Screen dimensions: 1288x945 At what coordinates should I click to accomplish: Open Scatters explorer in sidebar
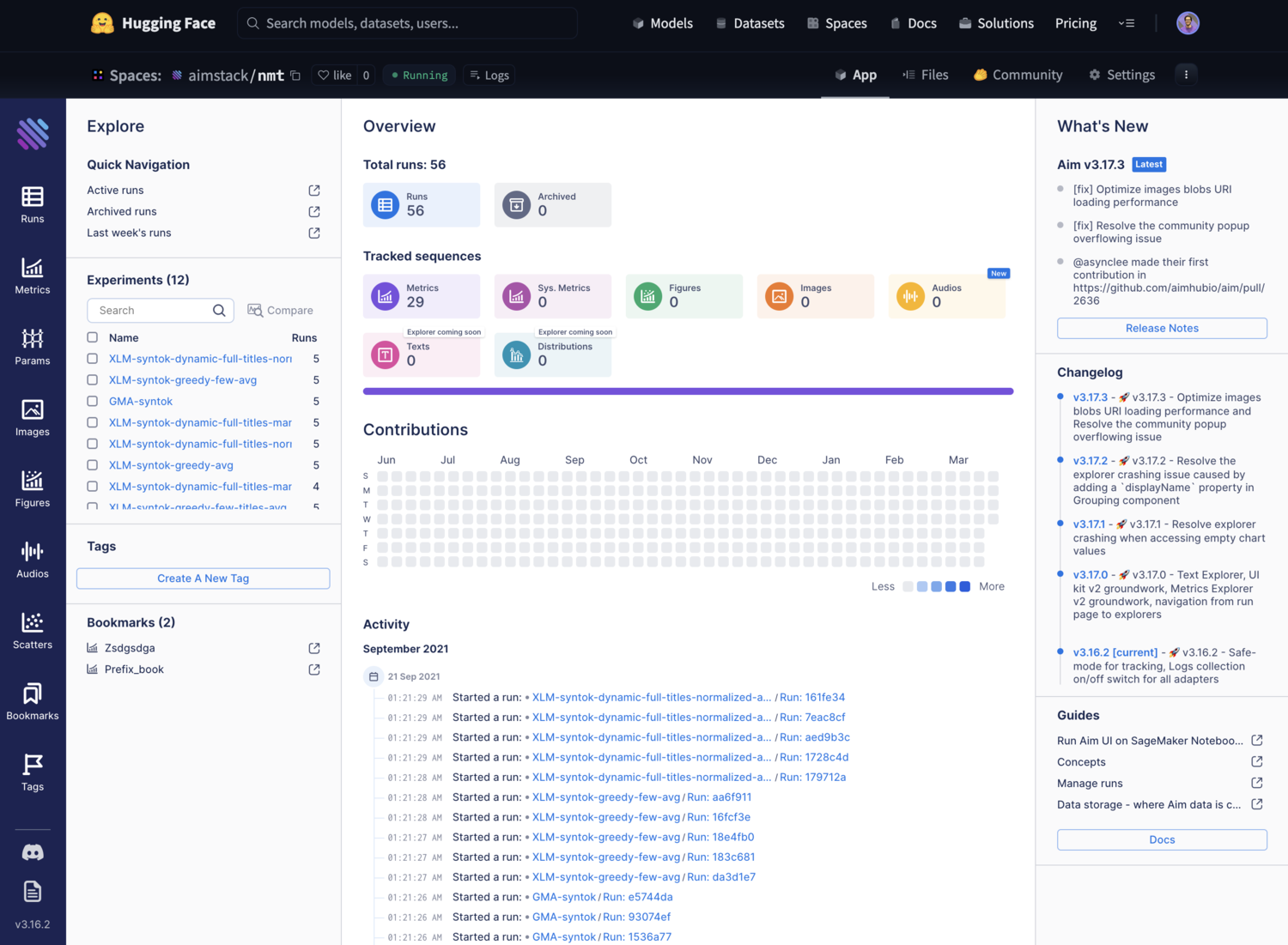[x=33, y=632]
